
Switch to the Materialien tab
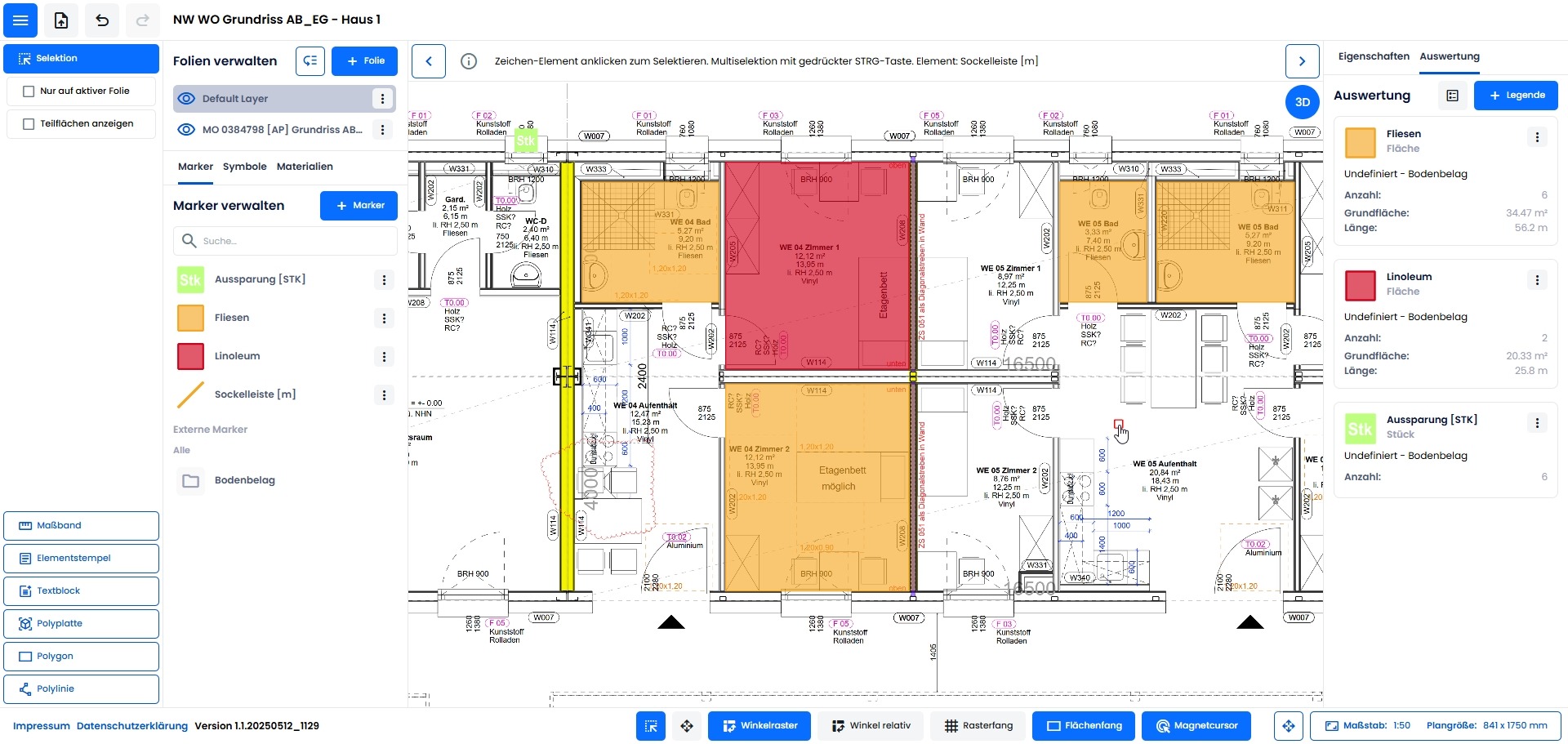pos(305,167)
